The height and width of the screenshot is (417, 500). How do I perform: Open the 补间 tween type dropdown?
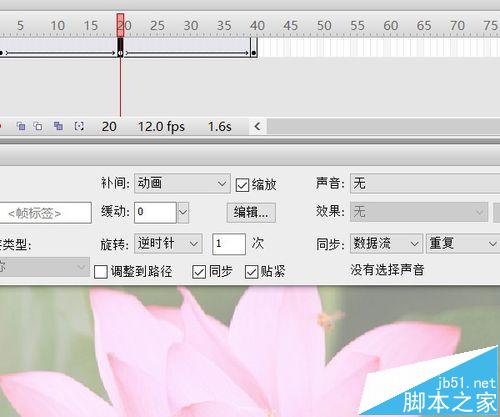coord(182,183)
